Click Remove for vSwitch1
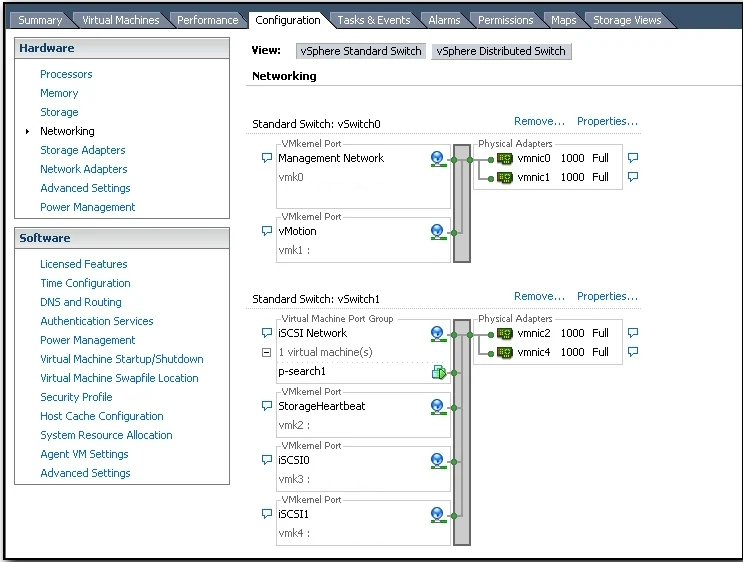 point(539,296)
